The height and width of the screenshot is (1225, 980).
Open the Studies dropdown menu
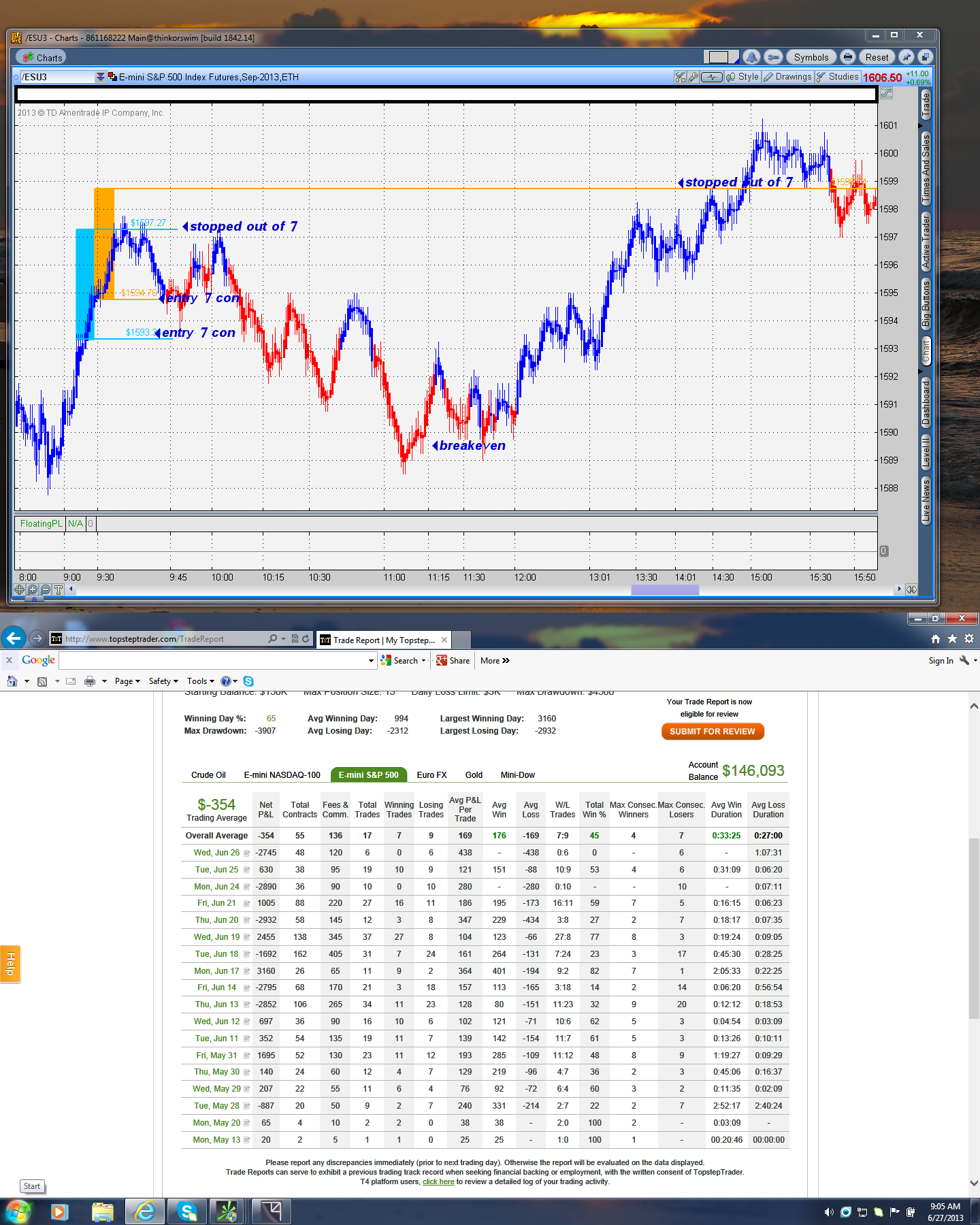[838, 77]
